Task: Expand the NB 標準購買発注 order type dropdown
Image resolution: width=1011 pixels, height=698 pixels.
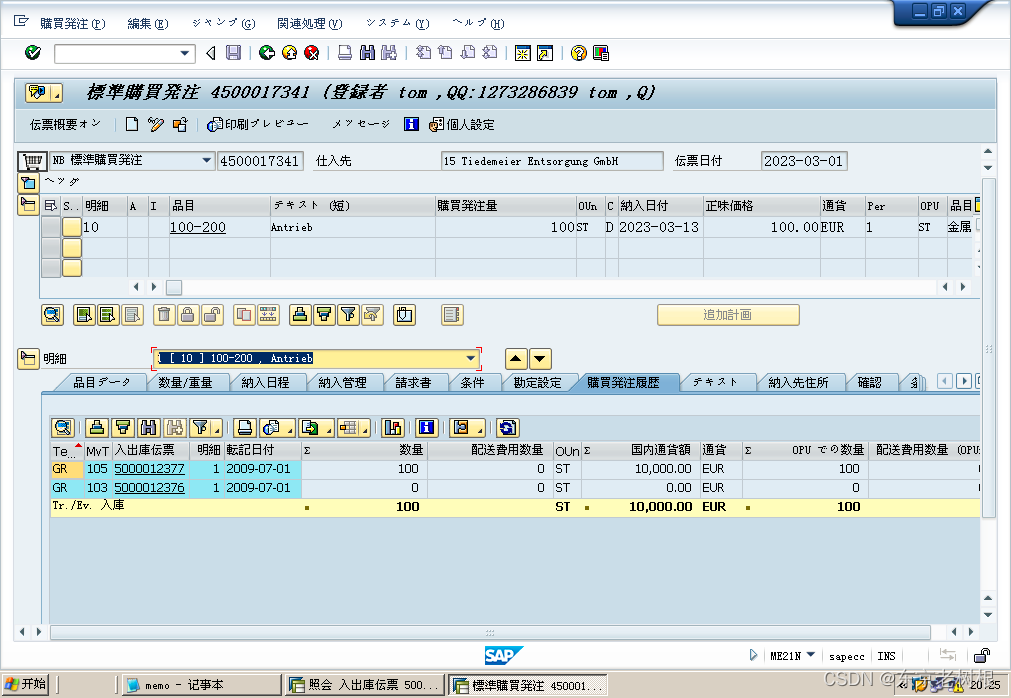Action: (x=207, y=160)
